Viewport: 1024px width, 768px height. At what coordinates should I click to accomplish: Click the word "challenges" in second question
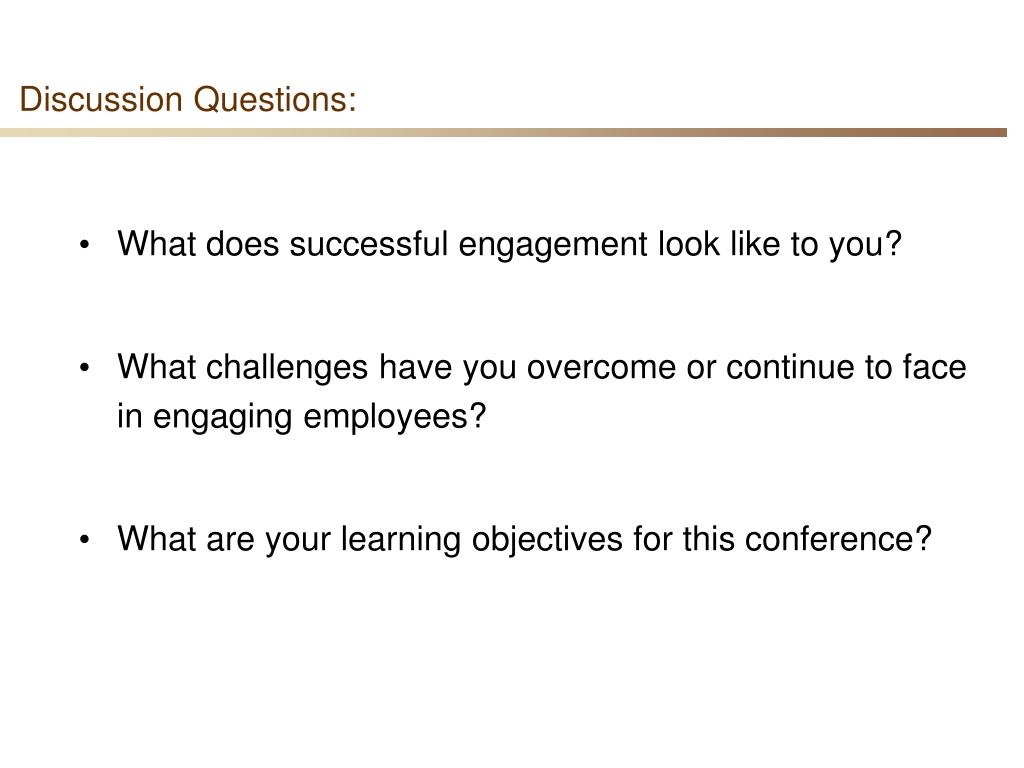point(287,369)
